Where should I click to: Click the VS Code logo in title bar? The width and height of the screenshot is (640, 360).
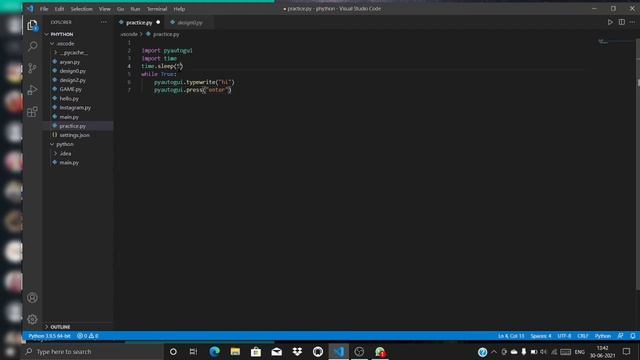coord(30,9)
